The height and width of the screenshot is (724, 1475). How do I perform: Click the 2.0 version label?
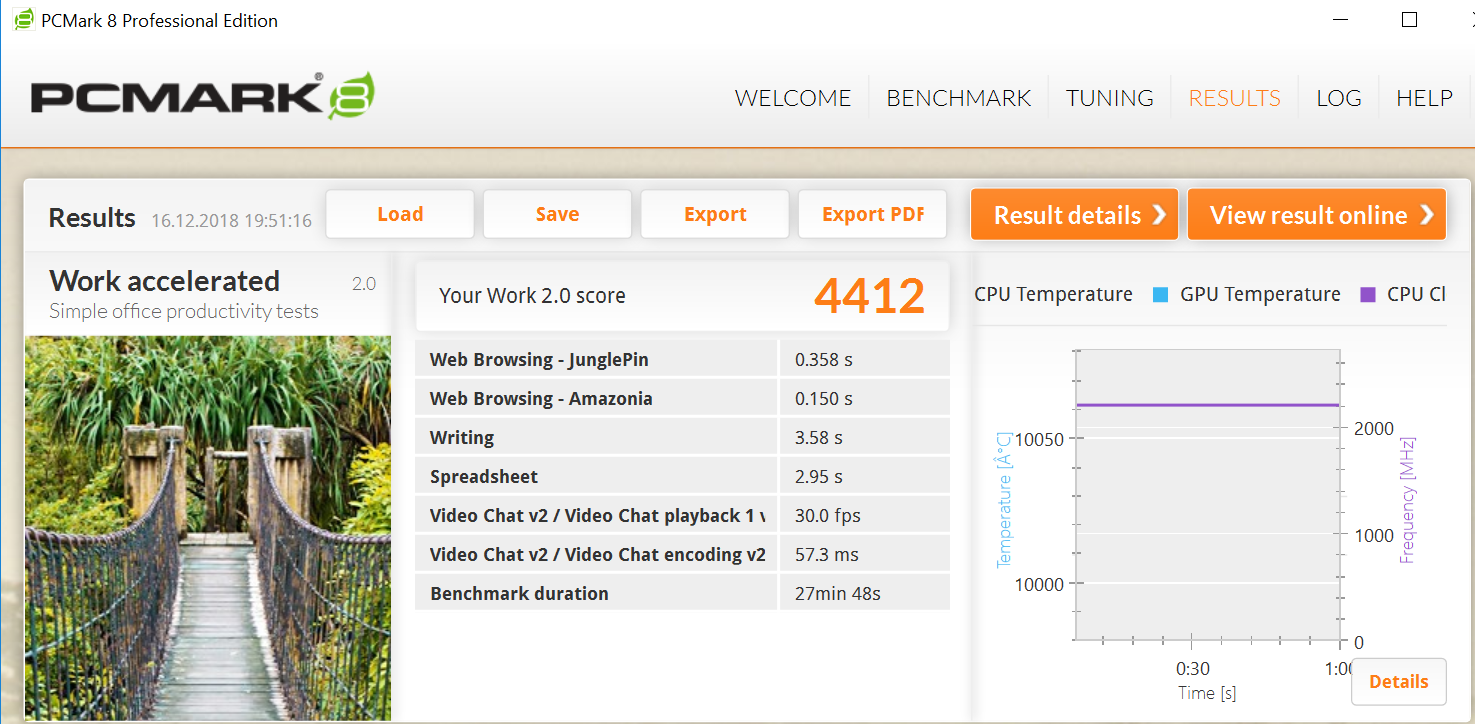click(x=364, y=284)
